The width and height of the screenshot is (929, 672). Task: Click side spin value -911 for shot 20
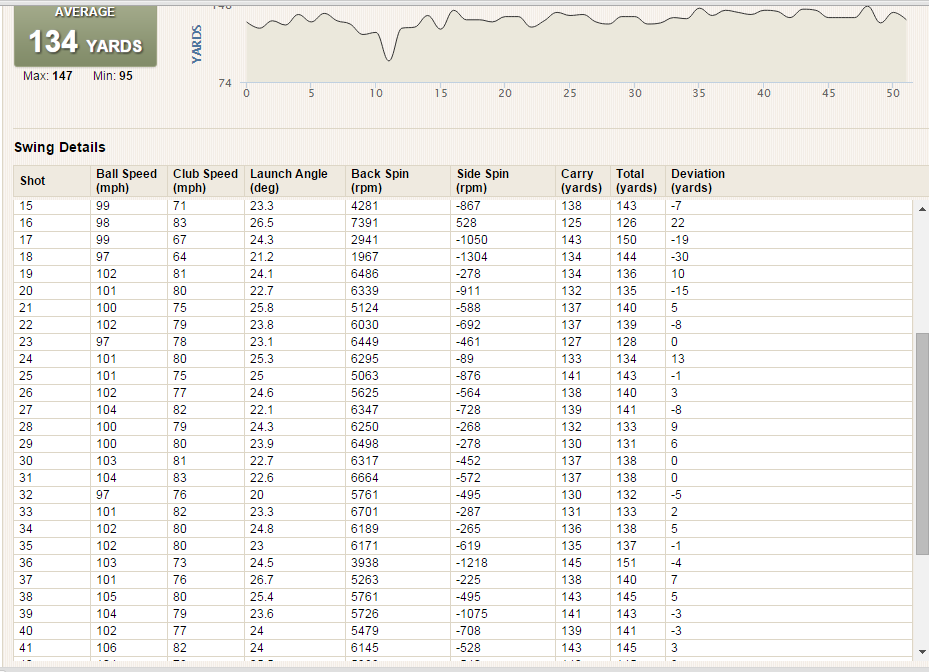pos(468,291)
